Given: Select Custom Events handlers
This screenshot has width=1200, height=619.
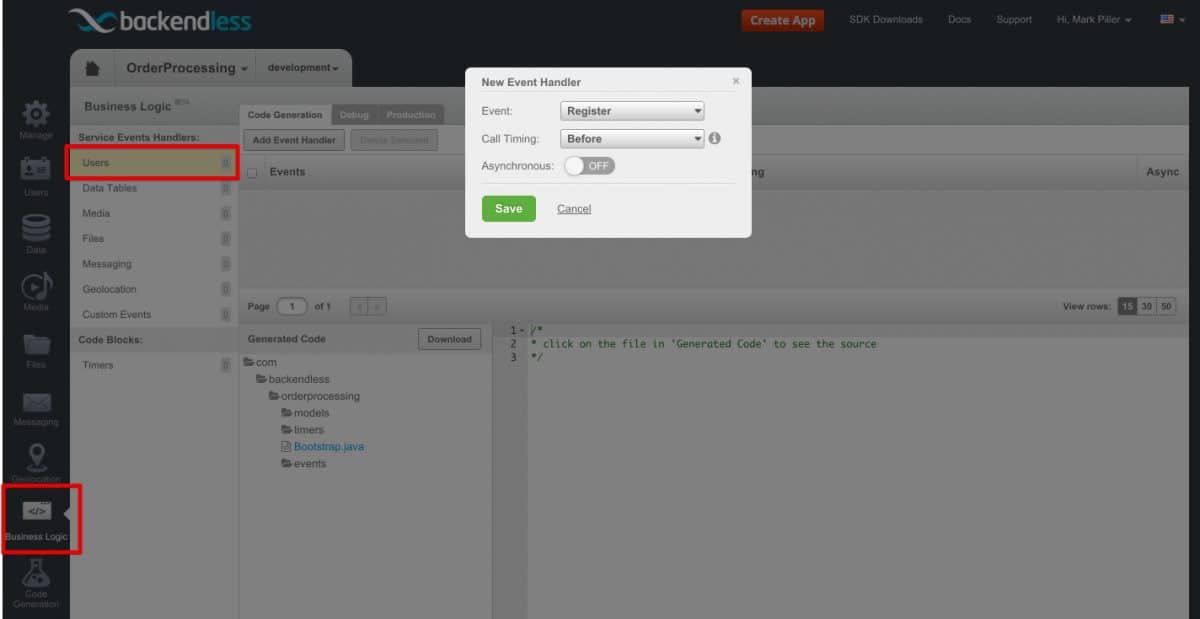Looking at the screenshot, I should pos(152,314).
